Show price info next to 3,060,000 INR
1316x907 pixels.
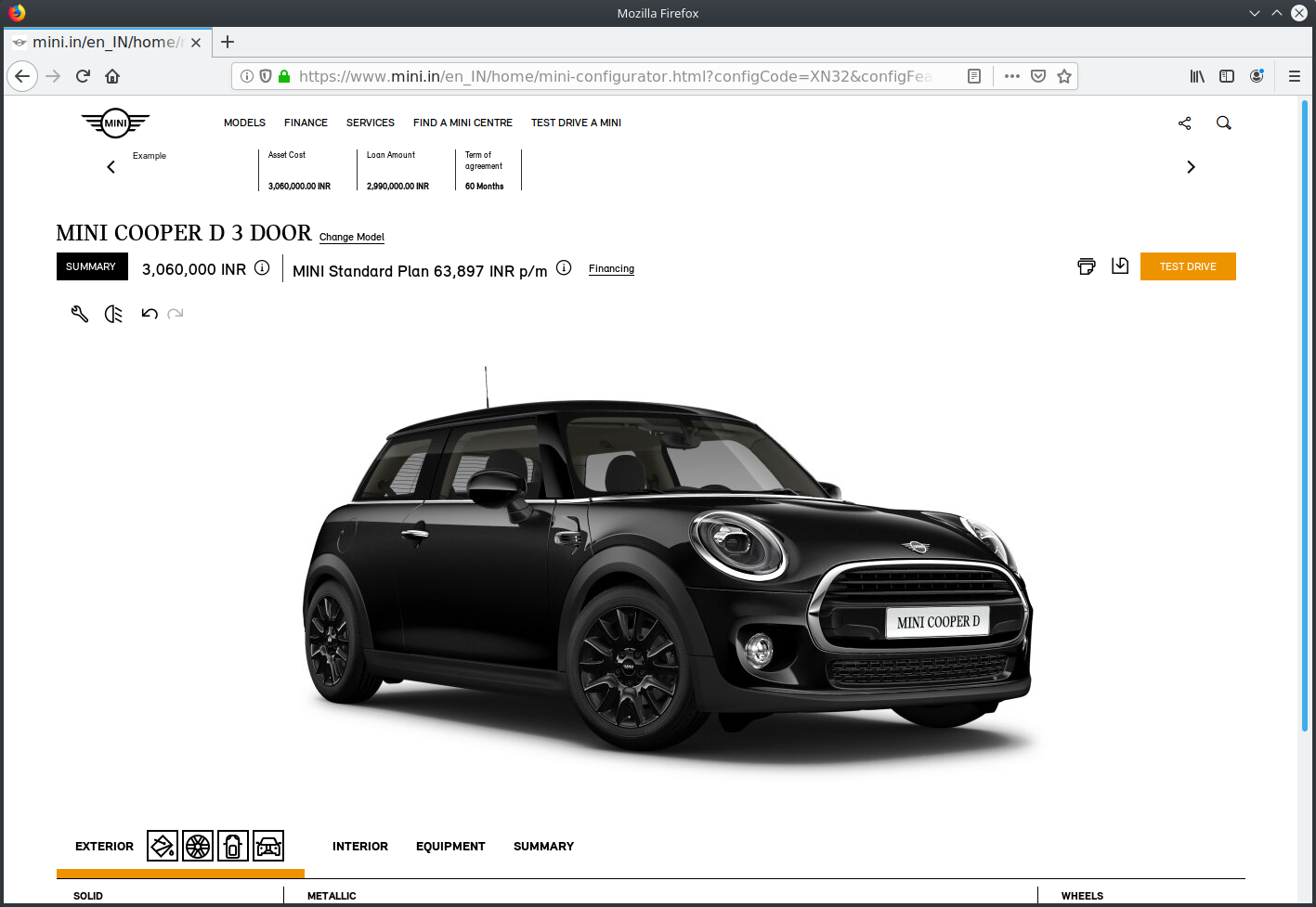[262, 267]
